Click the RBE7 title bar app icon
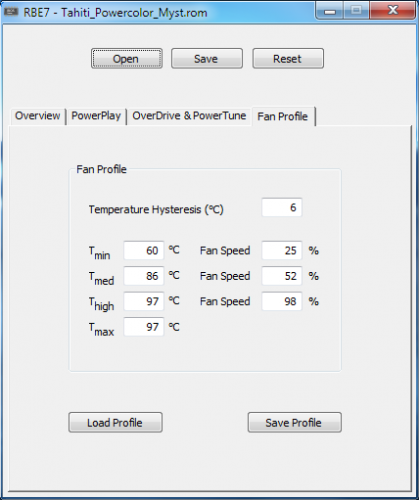The height and width of the screenshot is (500, 419). tap(10, 12)
